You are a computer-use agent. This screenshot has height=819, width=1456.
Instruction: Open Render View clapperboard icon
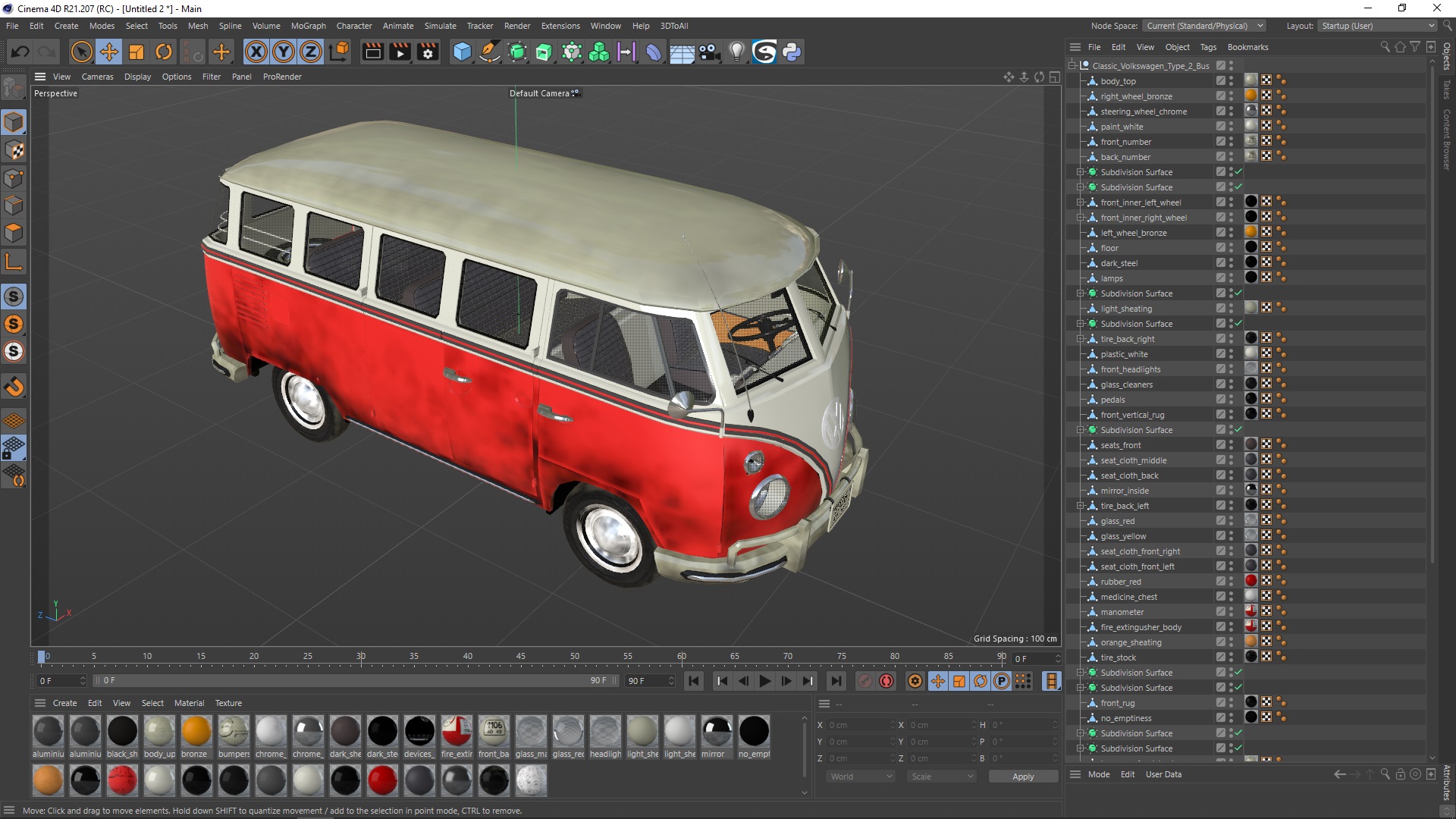pyautogui.click(x=372, y=52)
